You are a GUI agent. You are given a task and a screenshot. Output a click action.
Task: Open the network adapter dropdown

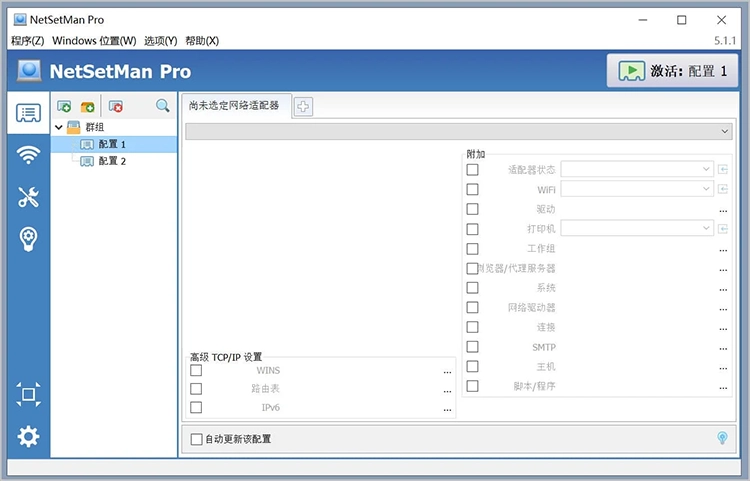tap(725, 131)
